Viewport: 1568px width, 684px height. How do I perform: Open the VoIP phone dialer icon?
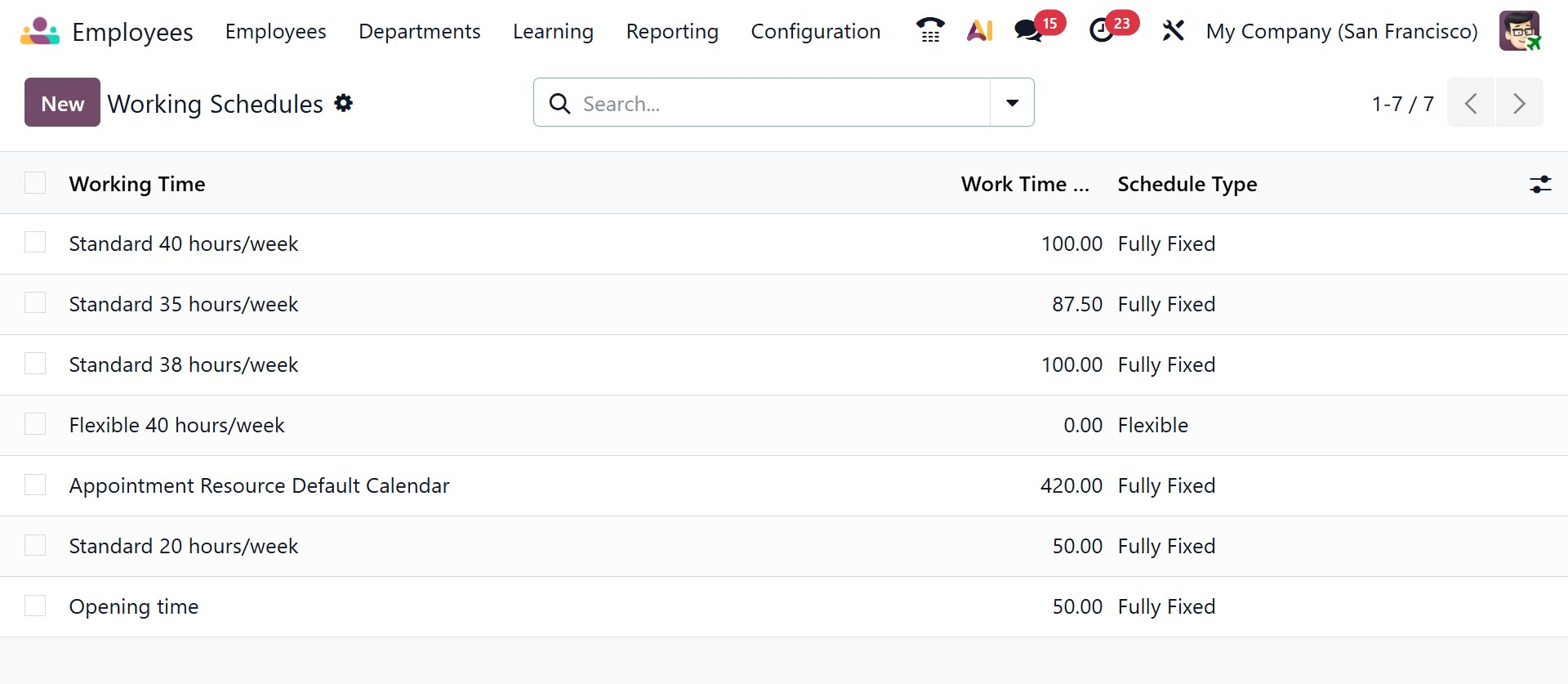tap(929, 31)
